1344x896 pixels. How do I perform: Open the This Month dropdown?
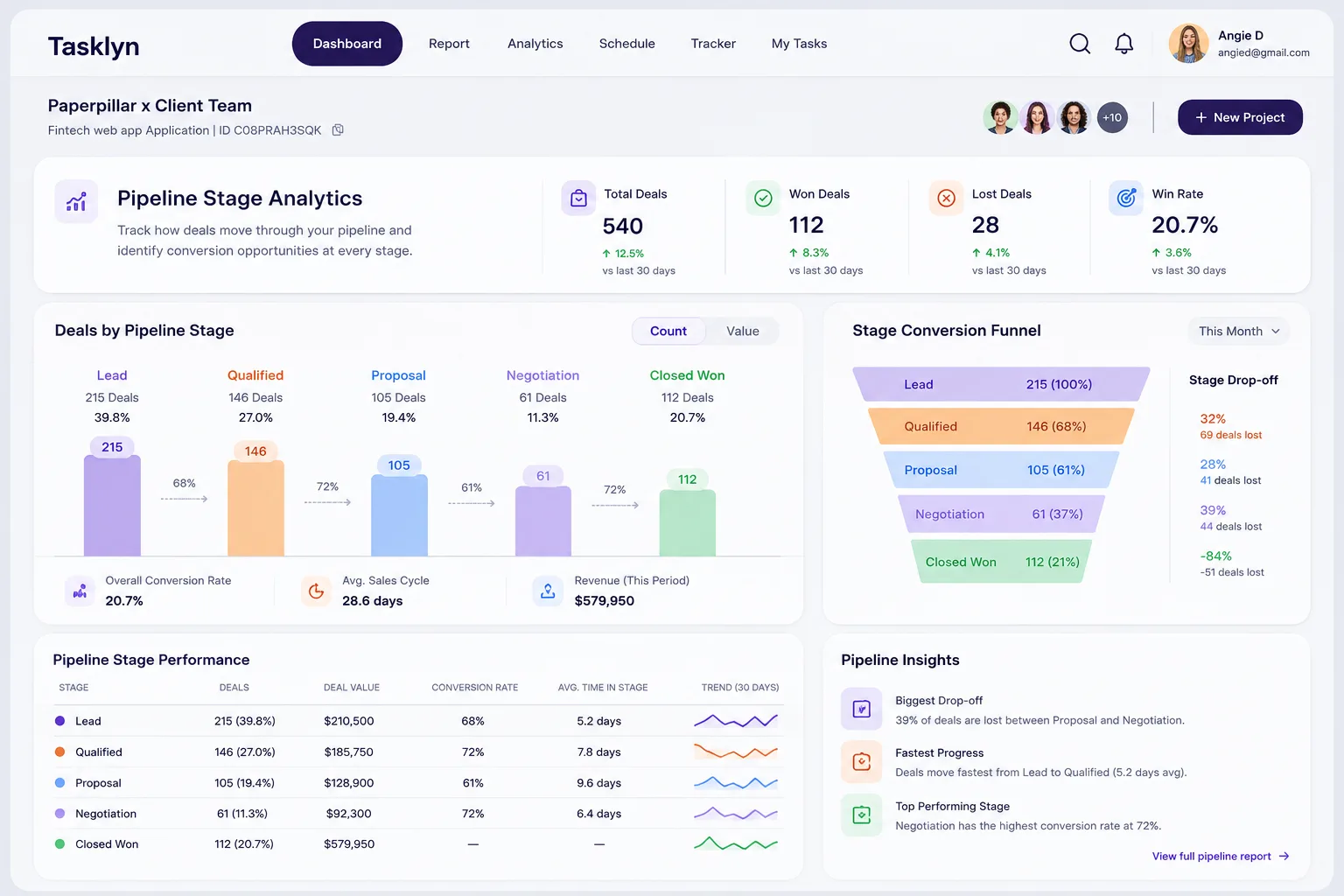[1239, 331]
